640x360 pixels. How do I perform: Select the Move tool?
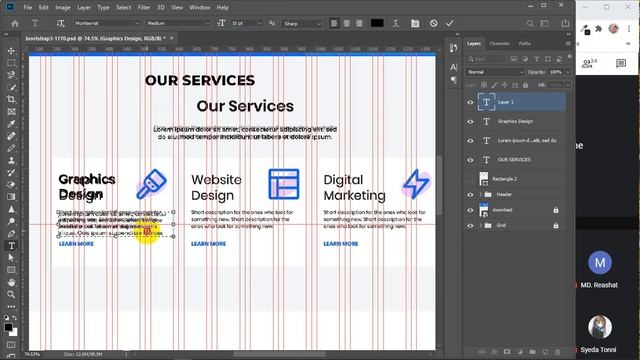coord(11,51)
